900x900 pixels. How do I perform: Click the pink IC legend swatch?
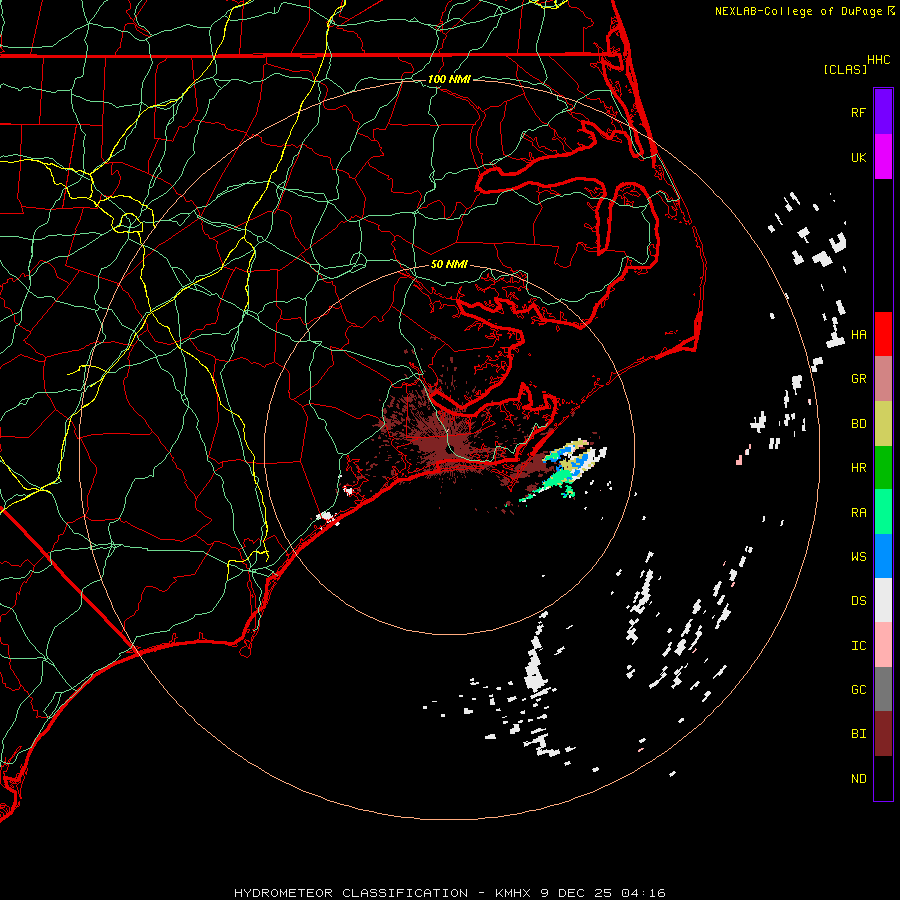(x=883, y=645)
